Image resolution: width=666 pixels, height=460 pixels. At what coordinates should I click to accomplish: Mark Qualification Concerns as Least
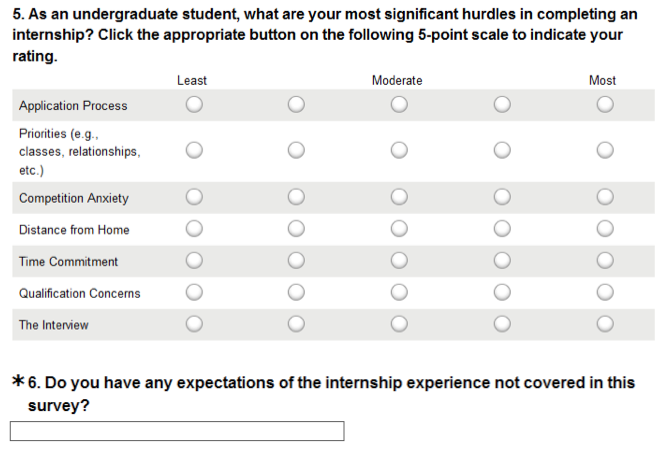click(194, 293)
